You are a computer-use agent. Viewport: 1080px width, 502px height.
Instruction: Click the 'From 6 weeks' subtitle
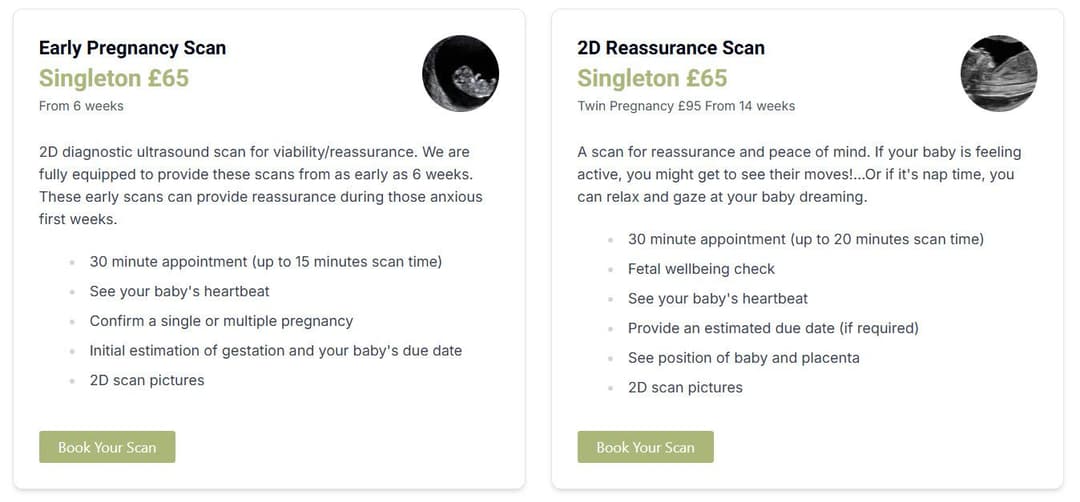pyautogui.click(x=81, y=106)
